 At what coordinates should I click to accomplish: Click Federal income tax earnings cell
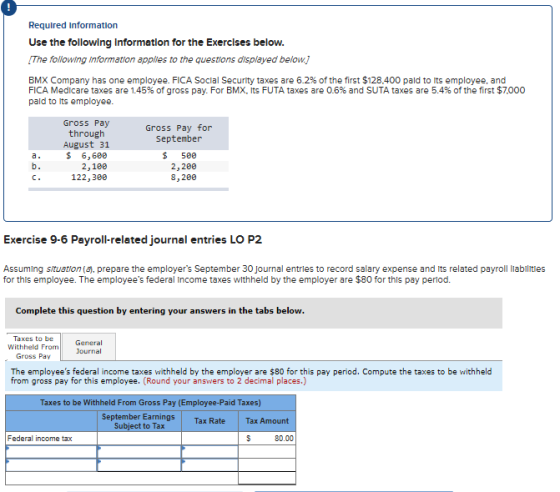139,438
